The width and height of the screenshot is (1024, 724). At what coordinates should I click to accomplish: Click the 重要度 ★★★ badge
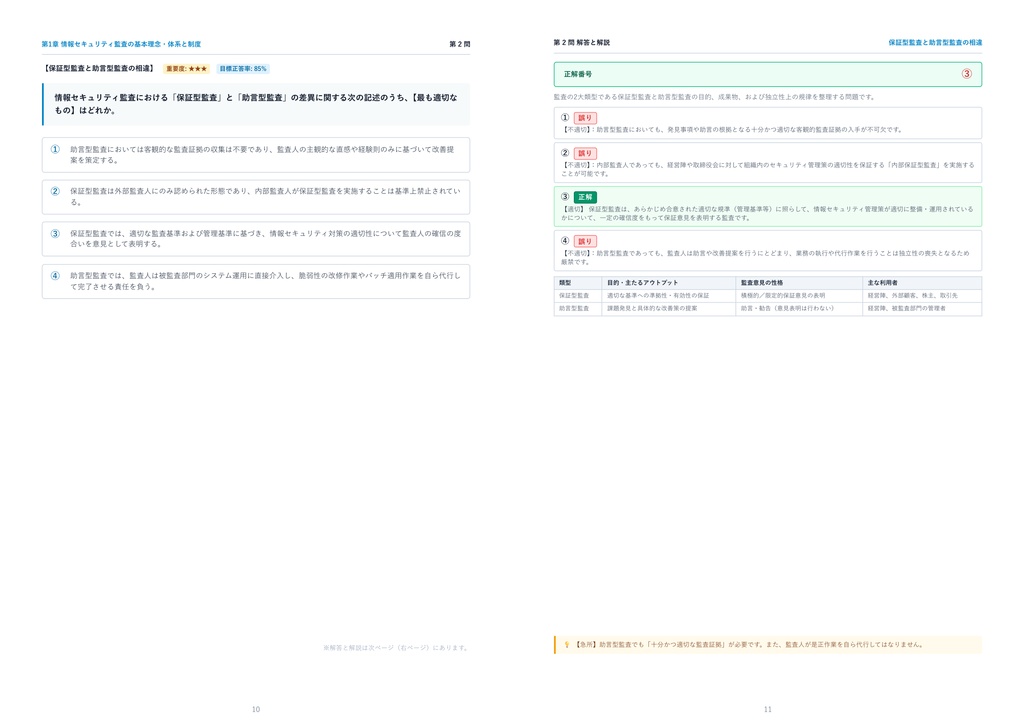pos(186,69)
